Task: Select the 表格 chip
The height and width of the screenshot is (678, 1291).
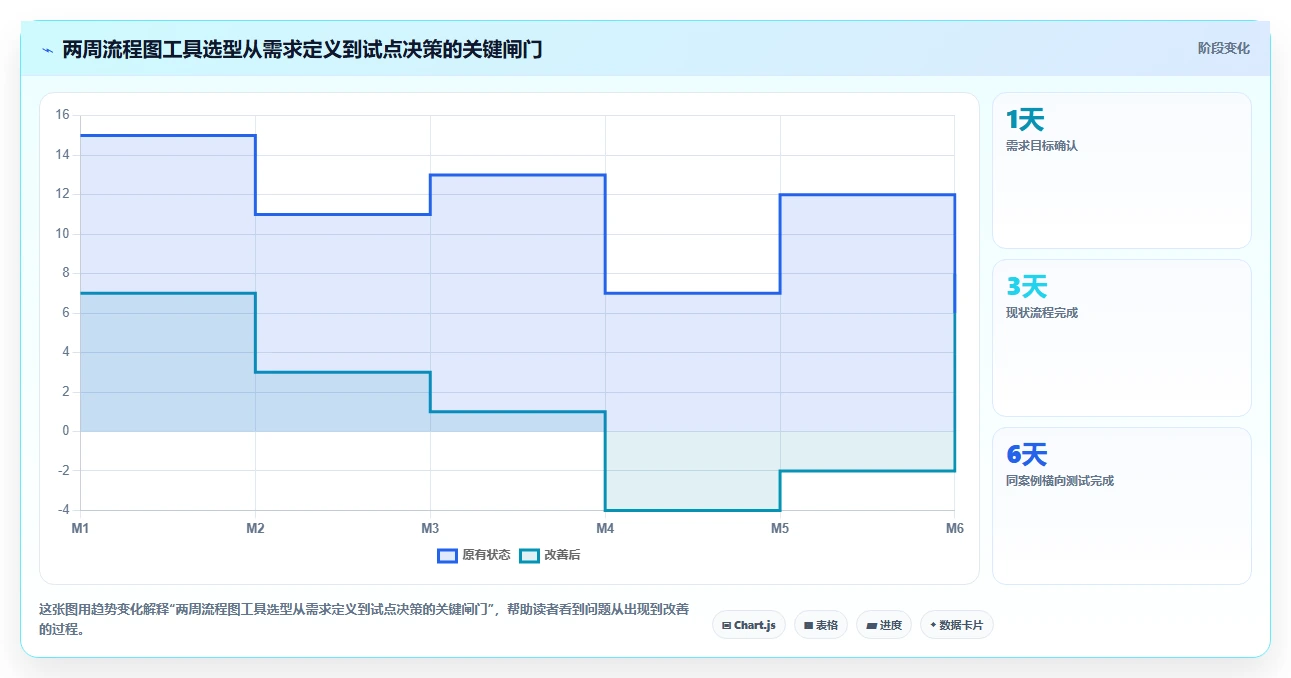Action: (821, 625)
